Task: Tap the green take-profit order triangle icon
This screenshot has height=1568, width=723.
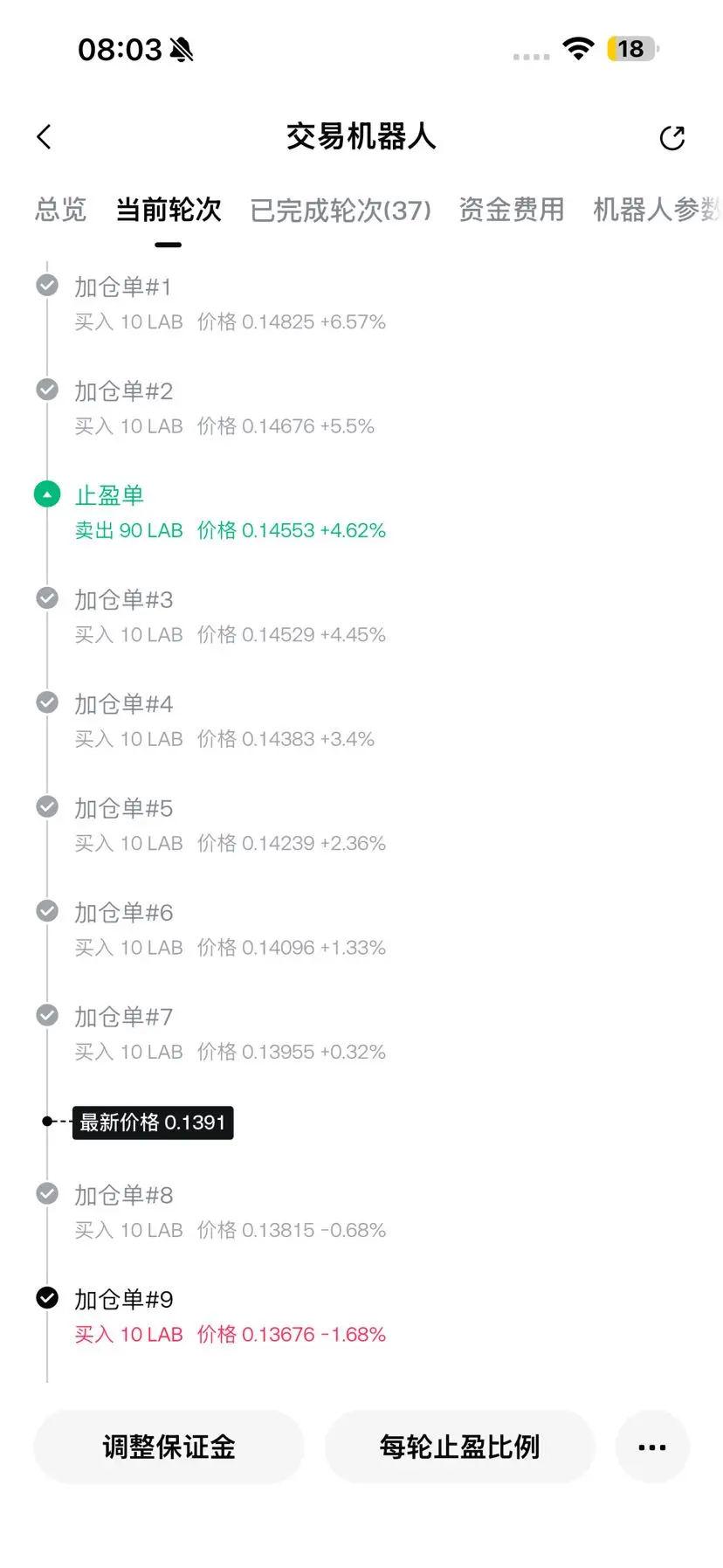Action: click(x=47, y=494)
